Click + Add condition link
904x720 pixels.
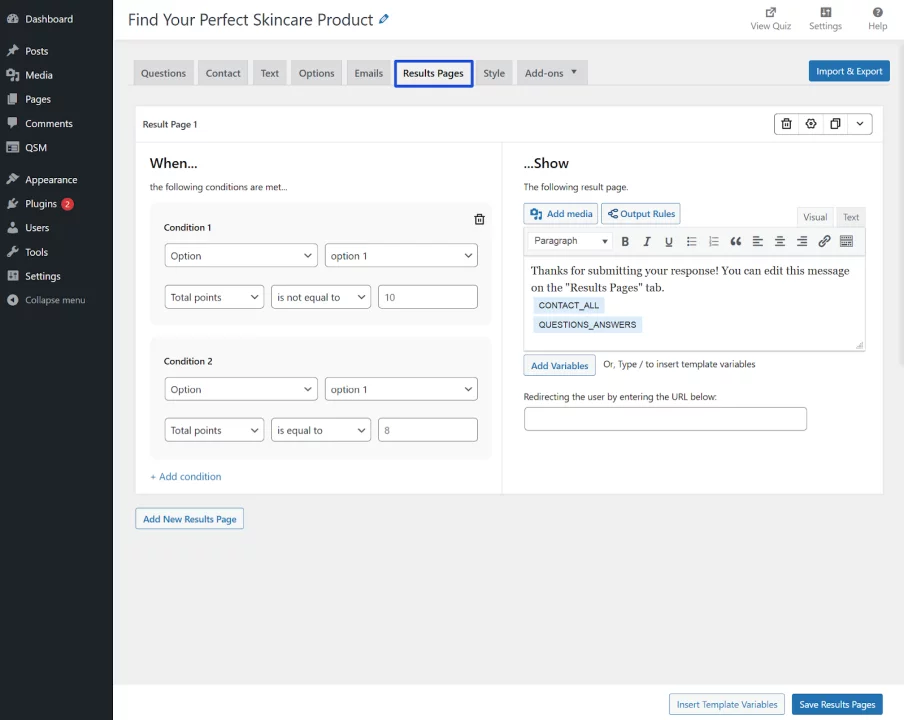pyautogui.click(x=186, y=477)
